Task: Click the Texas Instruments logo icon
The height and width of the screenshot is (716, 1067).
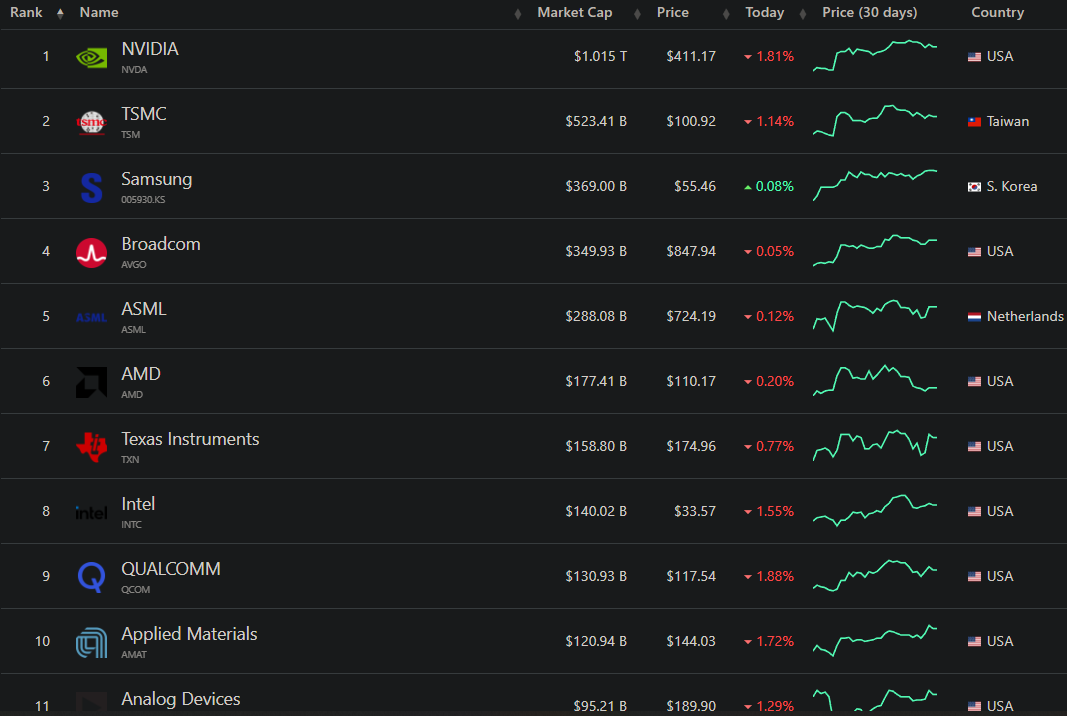Action: (91, 447)
